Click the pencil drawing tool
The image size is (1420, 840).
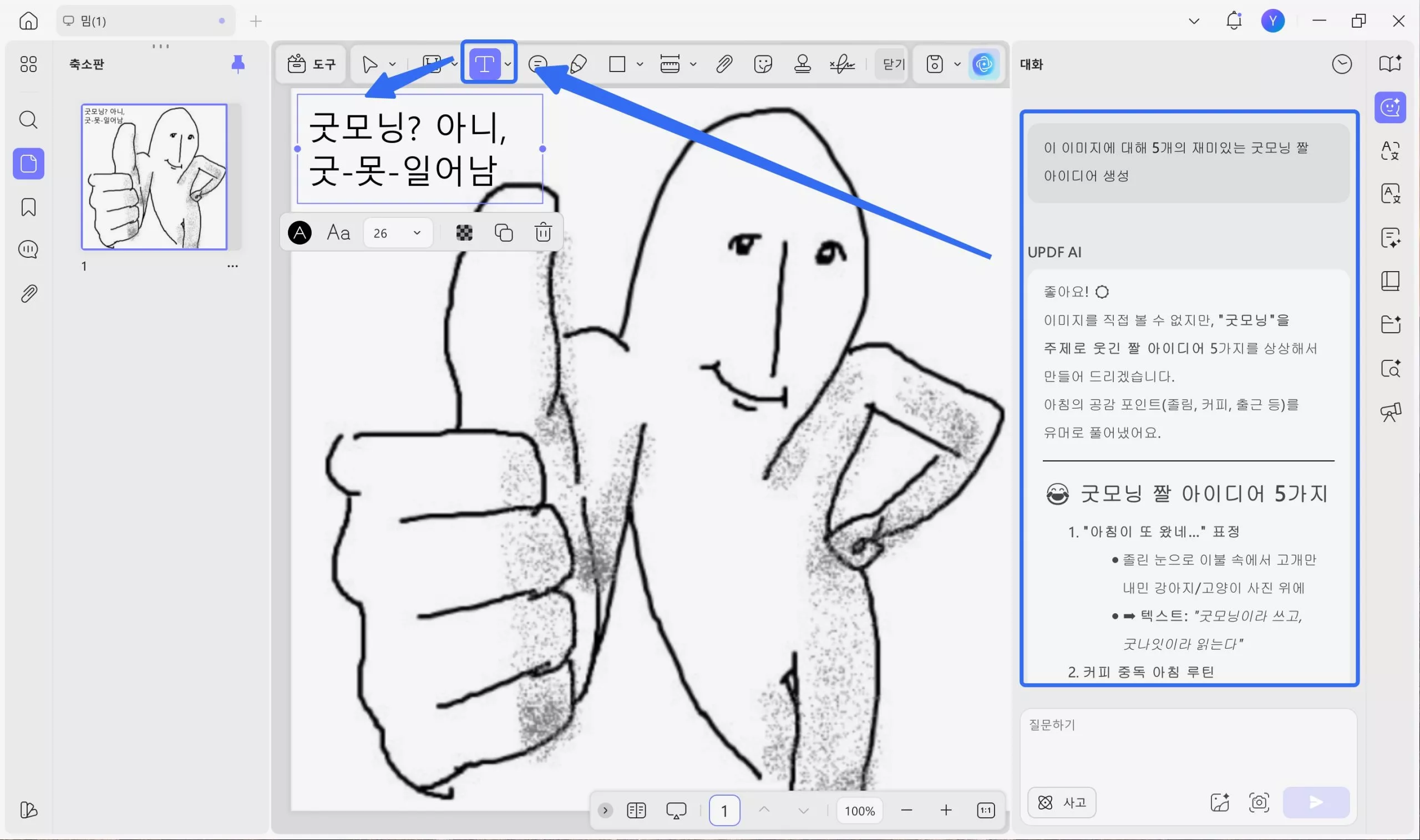578,64
